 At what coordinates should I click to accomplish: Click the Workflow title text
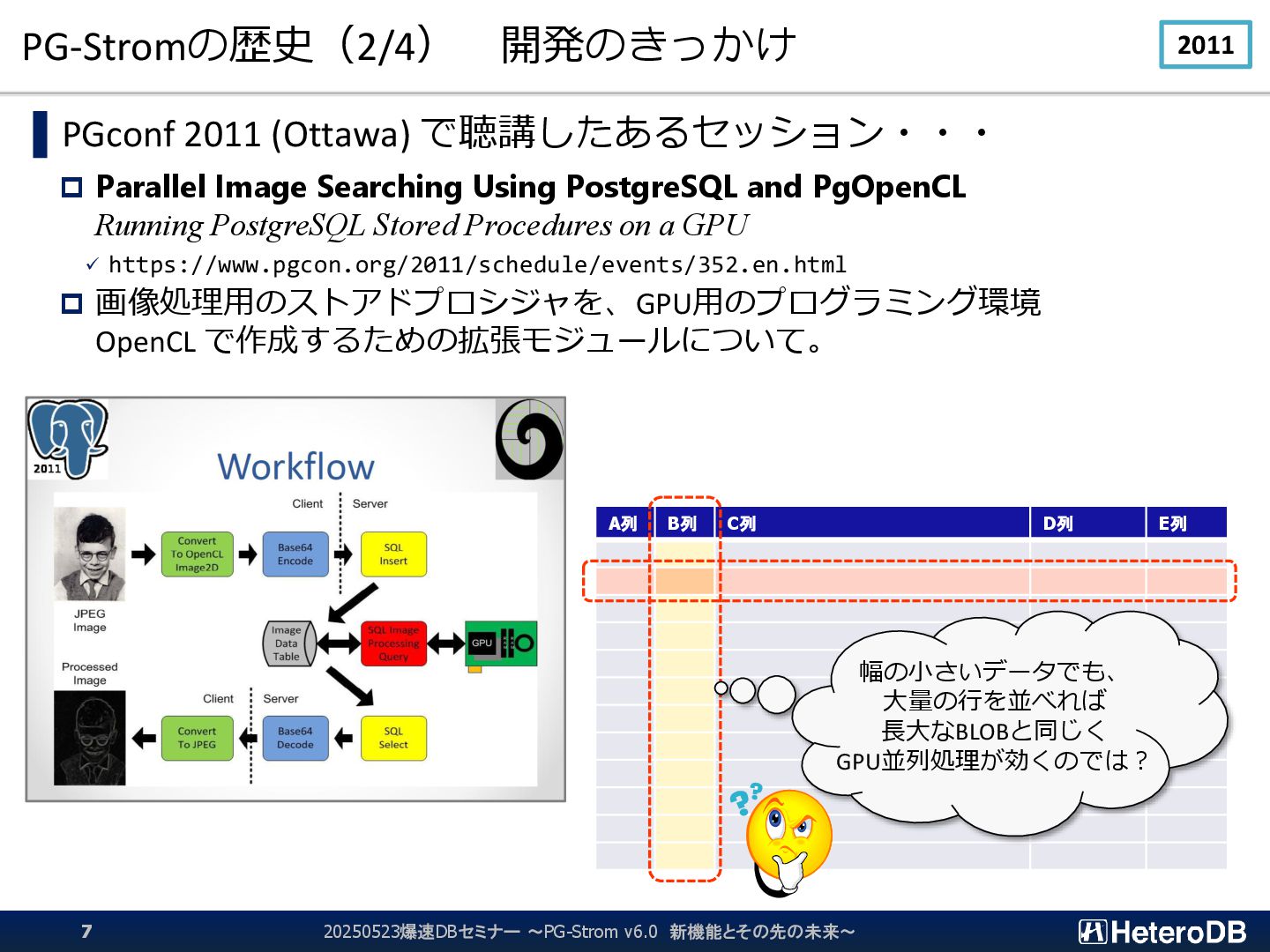[x=295, y=466]
